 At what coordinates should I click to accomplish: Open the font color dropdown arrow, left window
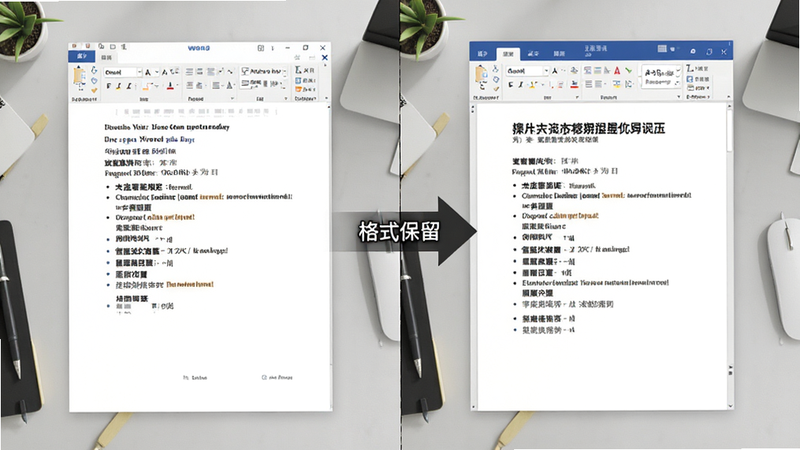(178, 86)
